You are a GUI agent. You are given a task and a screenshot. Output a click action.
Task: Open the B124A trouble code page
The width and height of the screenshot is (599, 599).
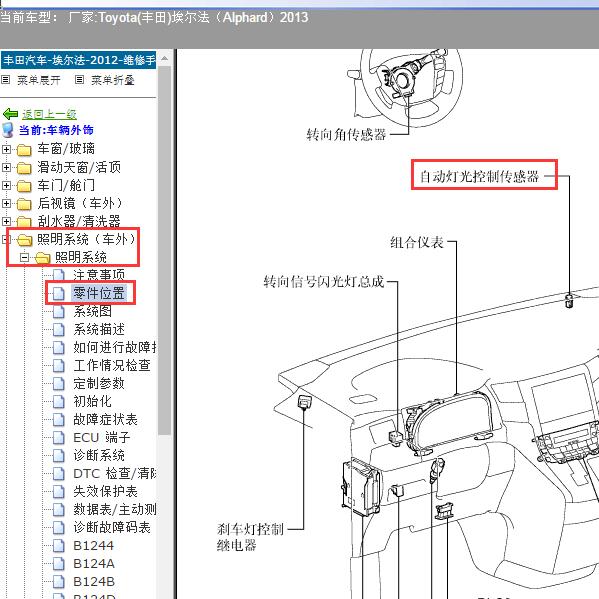(x=94, y=563)
